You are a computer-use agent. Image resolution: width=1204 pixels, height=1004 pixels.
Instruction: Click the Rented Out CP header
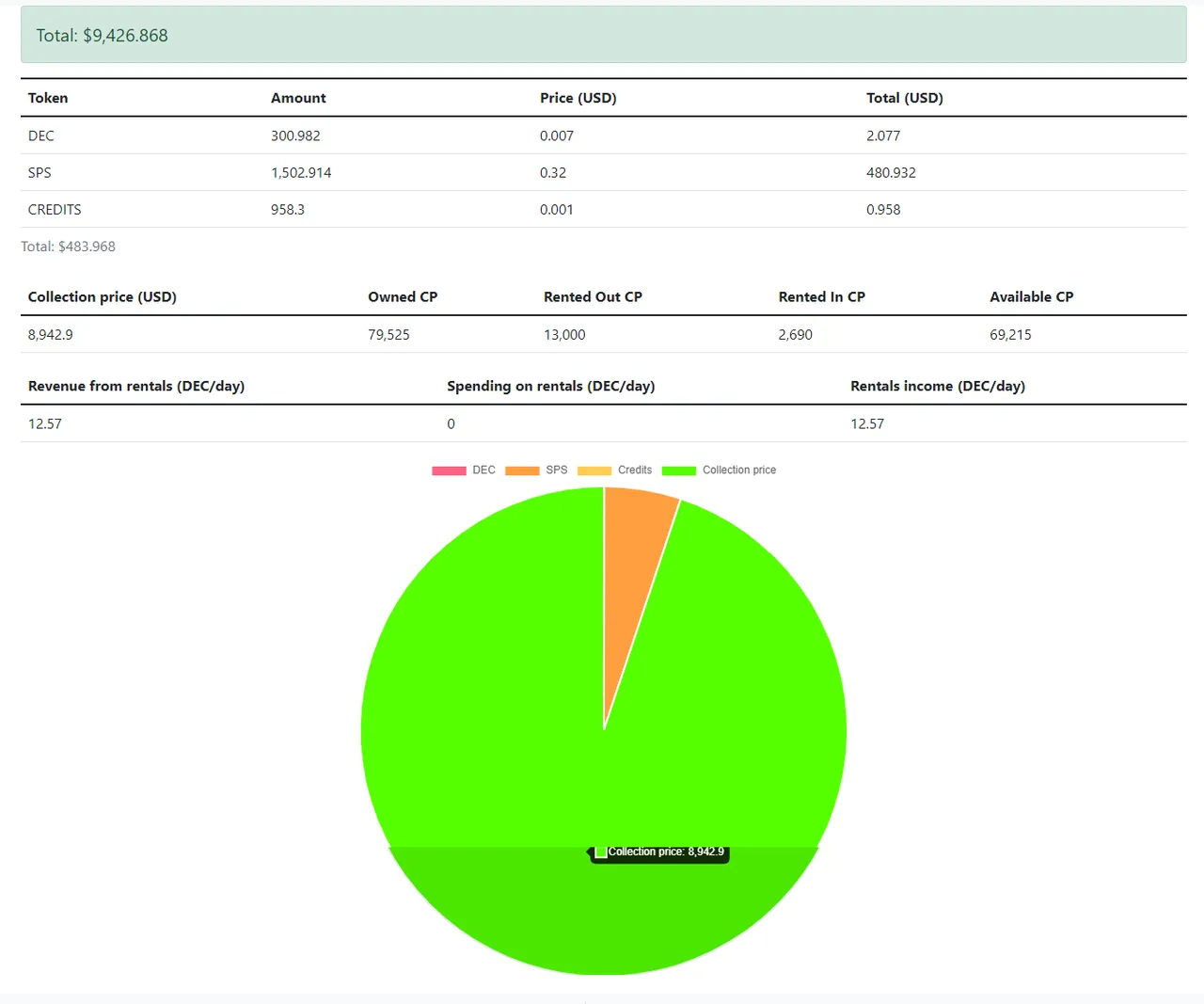click(593, 296)
